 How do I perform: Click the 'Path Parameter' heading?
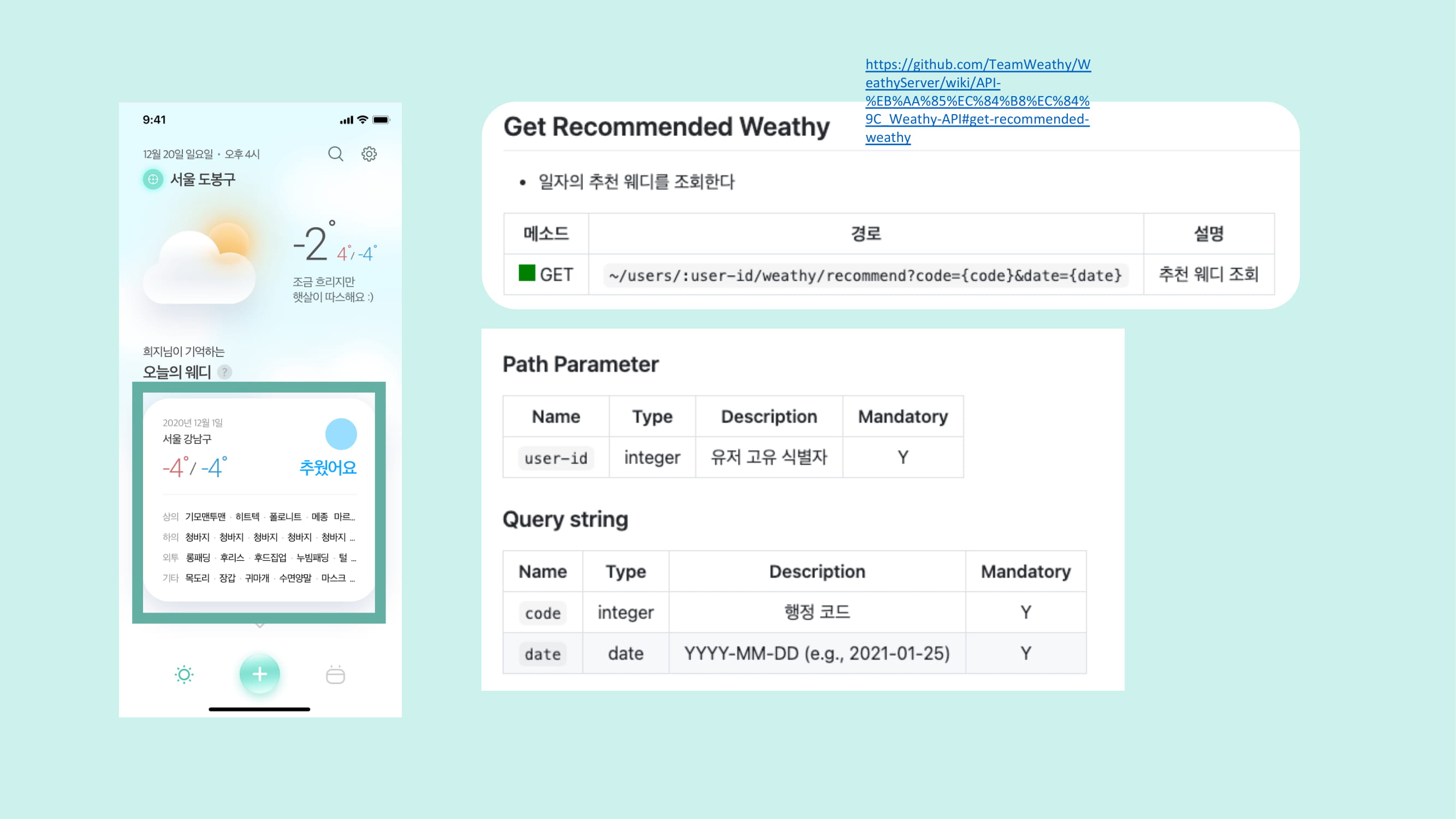580,364
